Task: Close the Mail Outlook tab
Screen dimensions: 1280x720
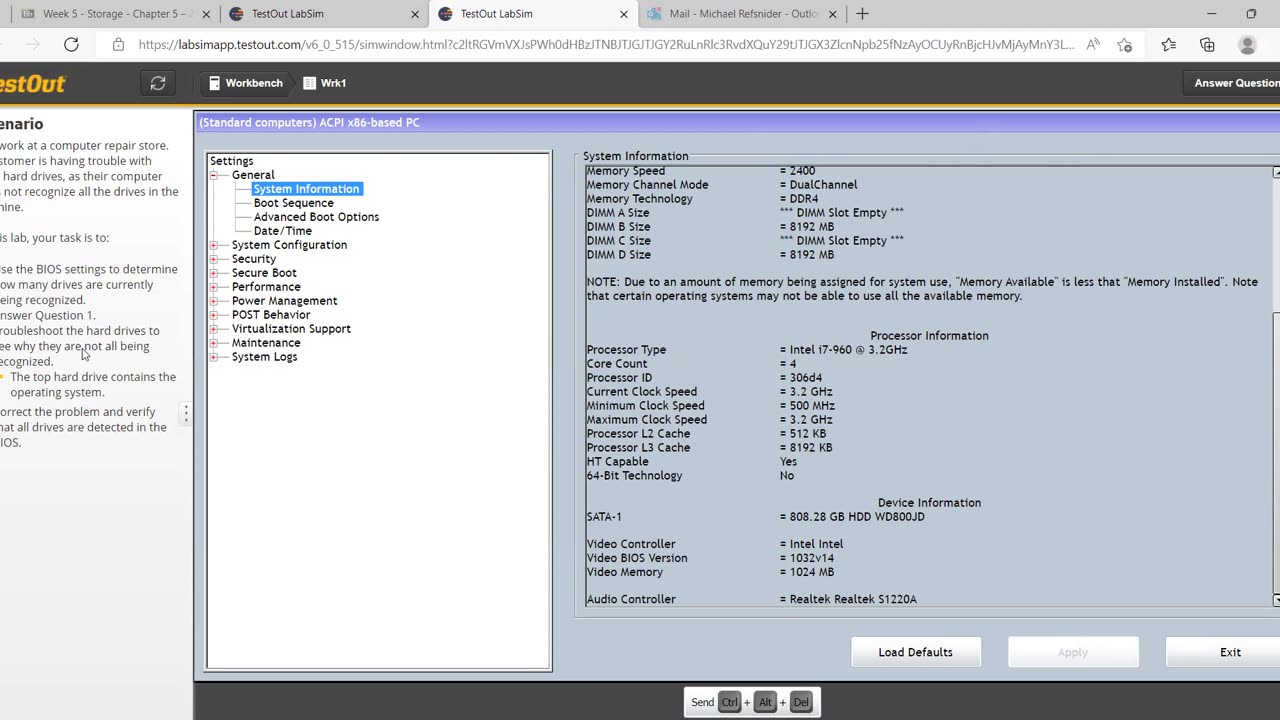Action: point(832,14)
